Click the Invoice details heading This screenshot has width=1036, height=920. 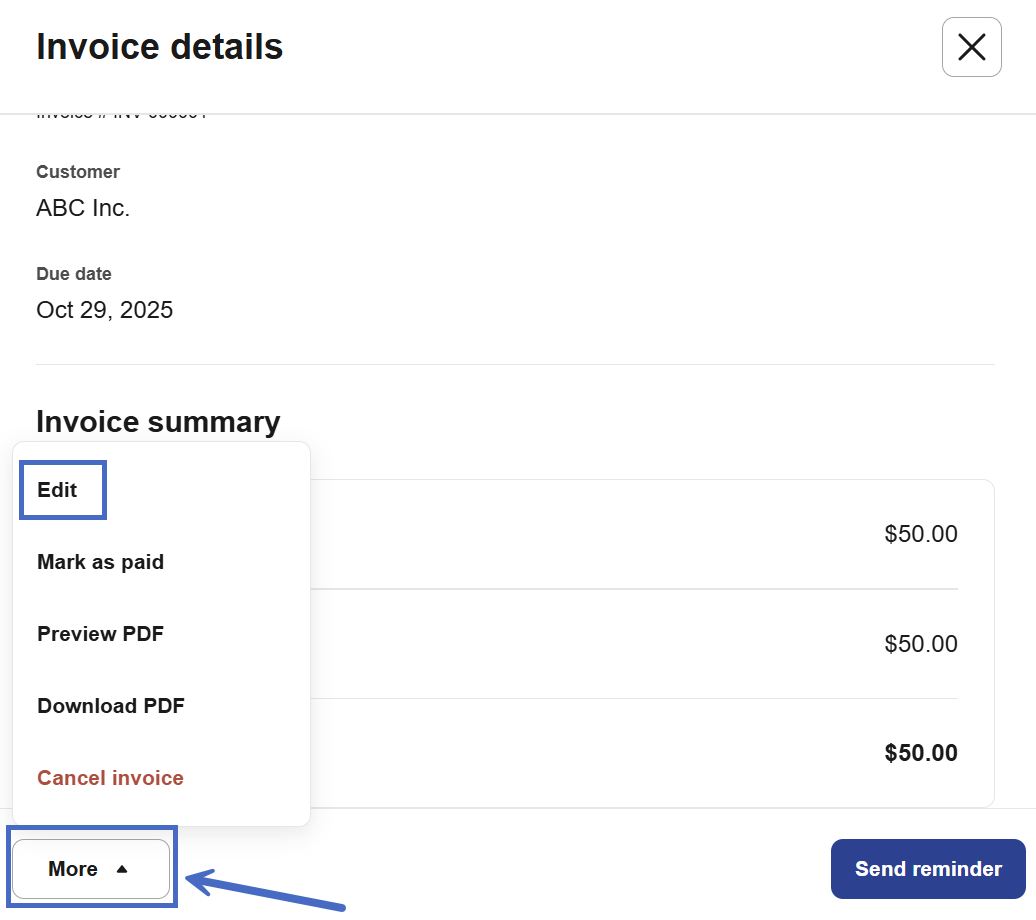[159, 47]
